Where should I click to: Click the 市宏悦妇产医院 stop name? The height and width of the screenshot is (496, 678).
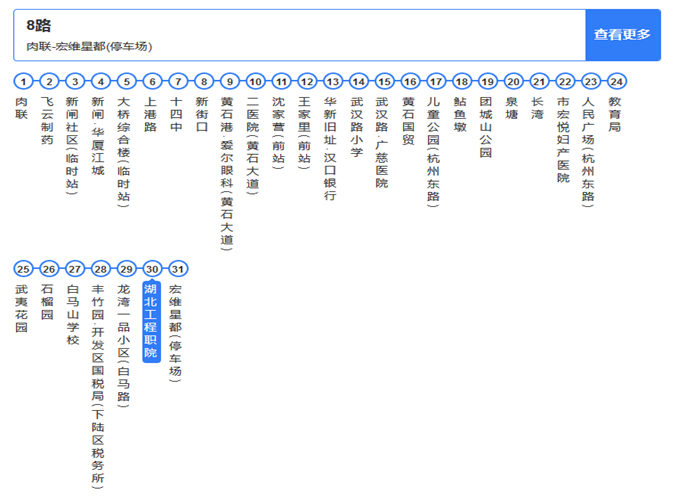[x=563, y=139]
